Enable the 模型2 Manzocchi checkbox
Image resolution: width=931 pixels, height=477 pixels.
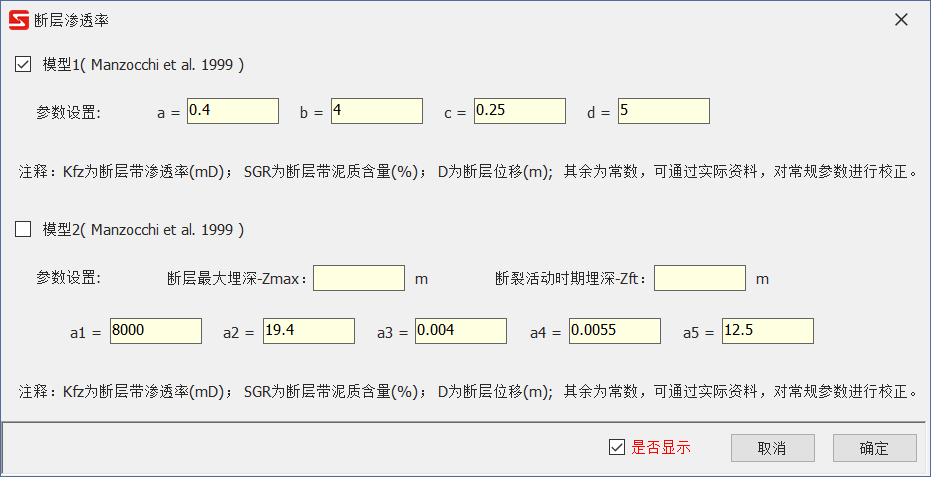point(23,229)
